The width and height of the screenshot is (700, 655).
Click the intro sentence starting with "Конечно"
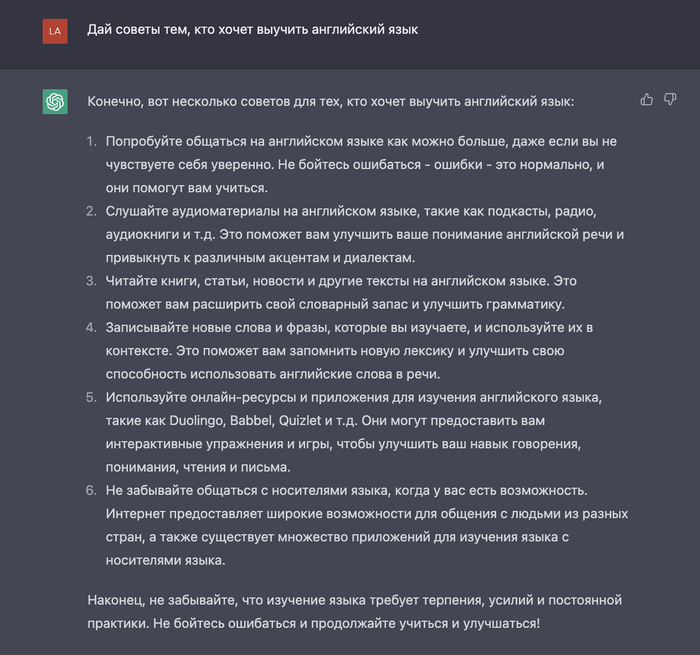331,102
